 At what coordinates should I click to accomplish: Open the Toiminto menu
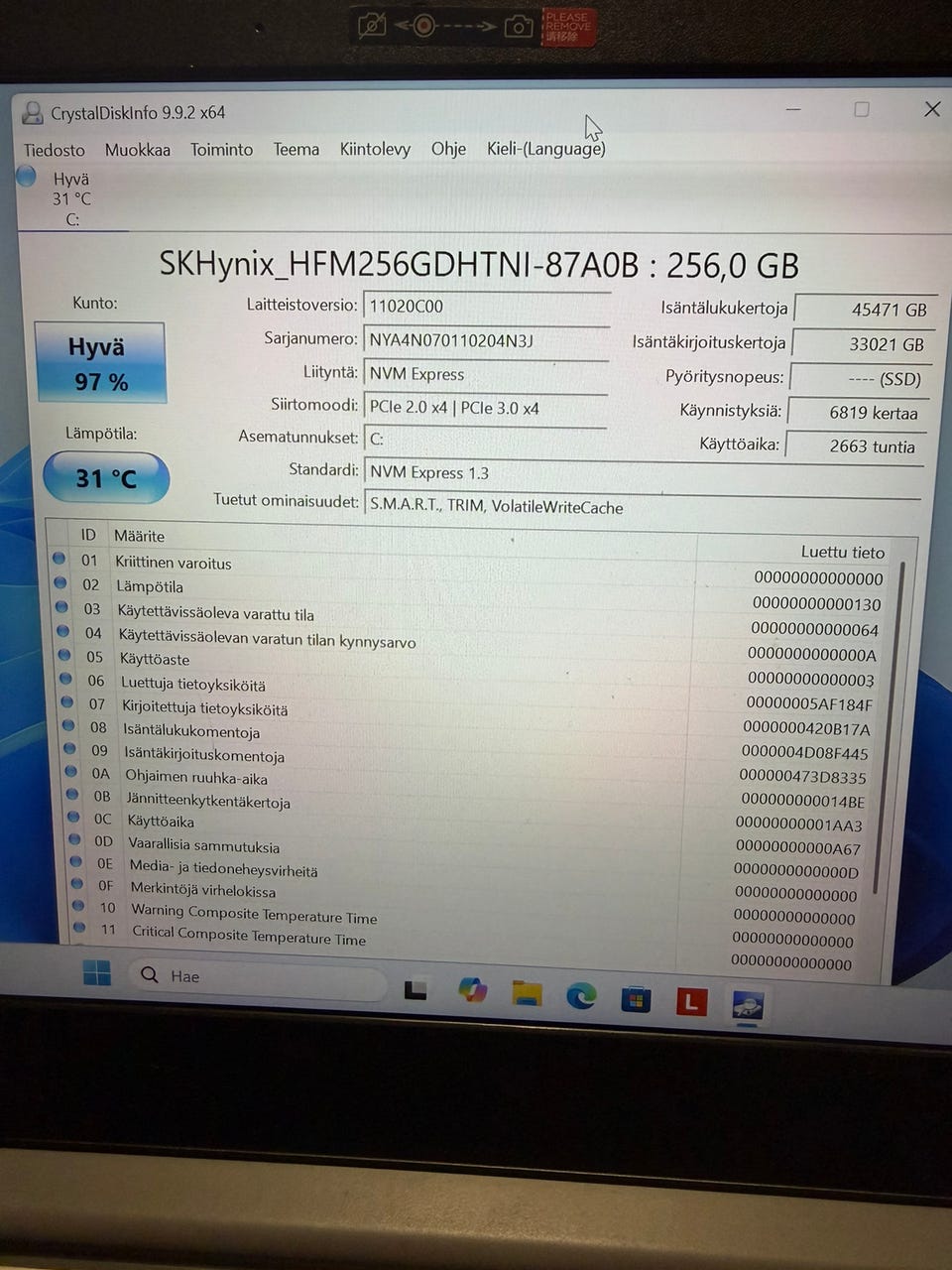(221, 150)
